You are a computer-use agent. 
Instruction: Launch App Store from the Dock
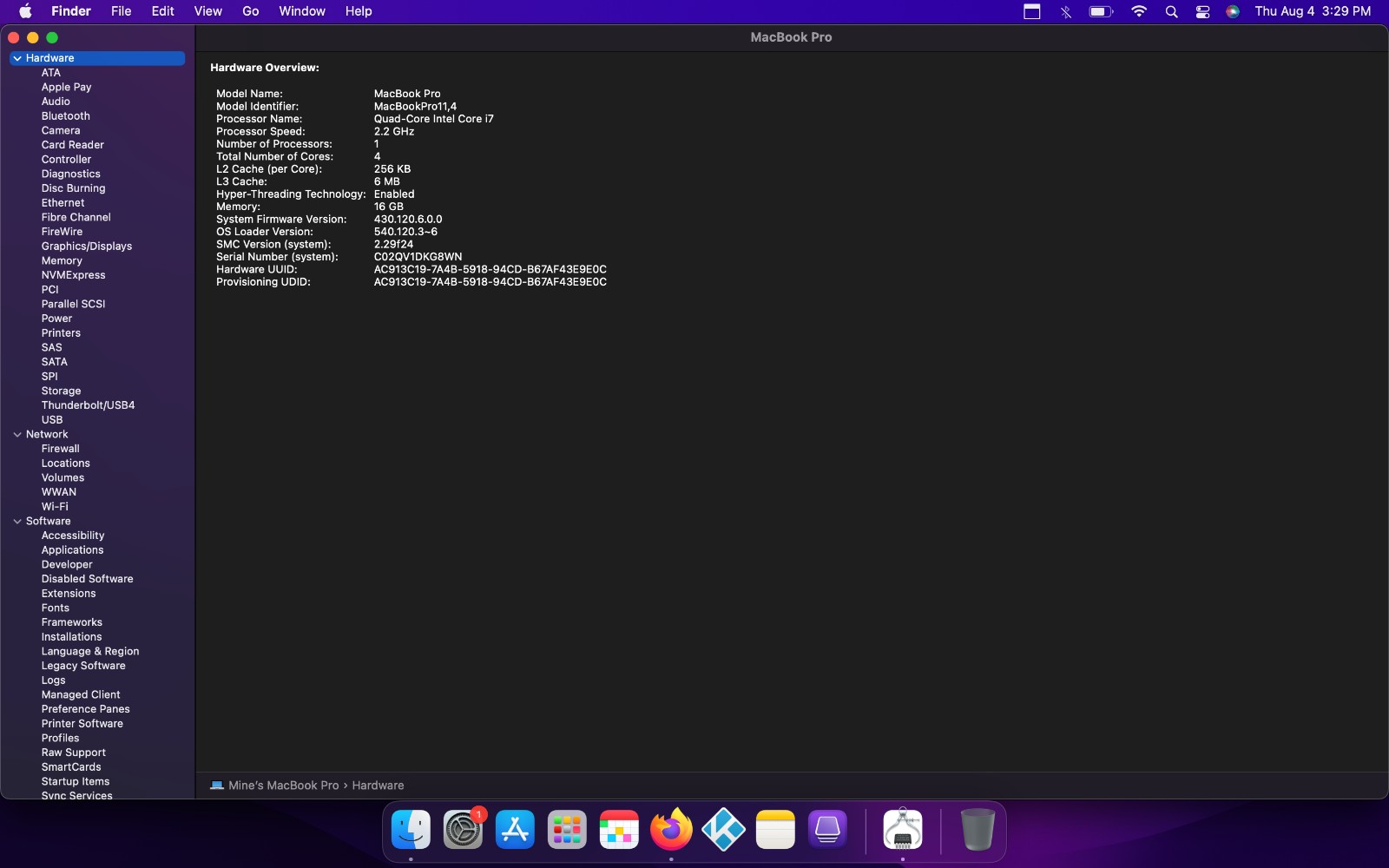[515, 830]
